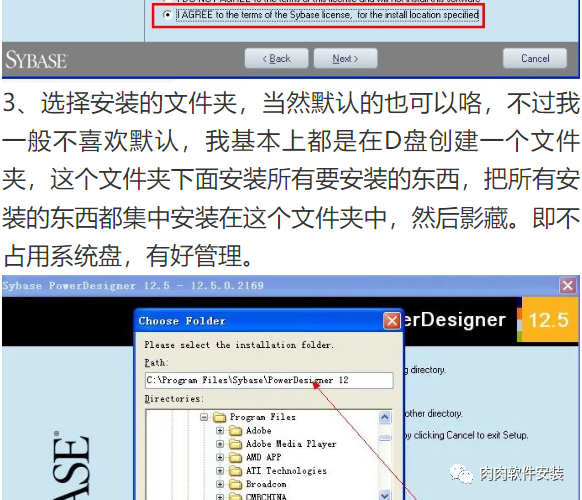Screen dimensions: 582x500
Task: Expand the Adobe Media Player folder node
Action: [220, 444]
